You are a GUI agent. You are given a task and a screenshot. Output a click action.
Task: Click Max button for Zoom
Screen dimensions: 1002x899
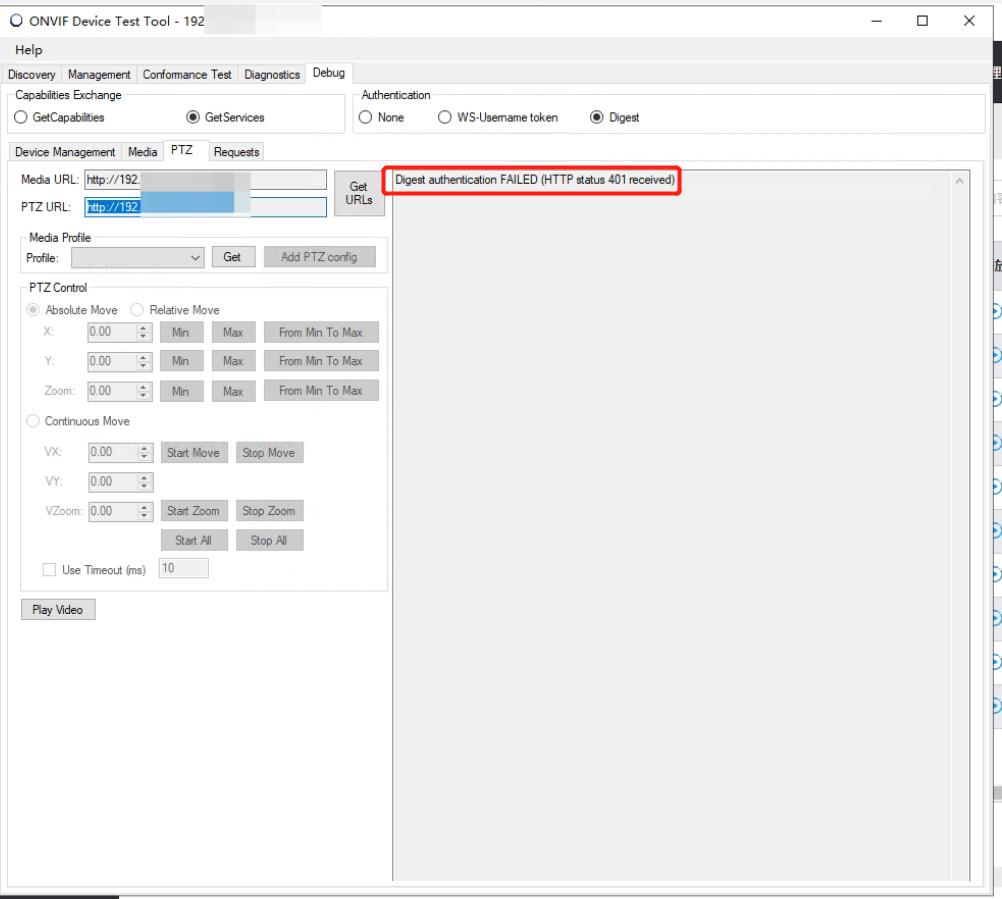coord(233,391)
